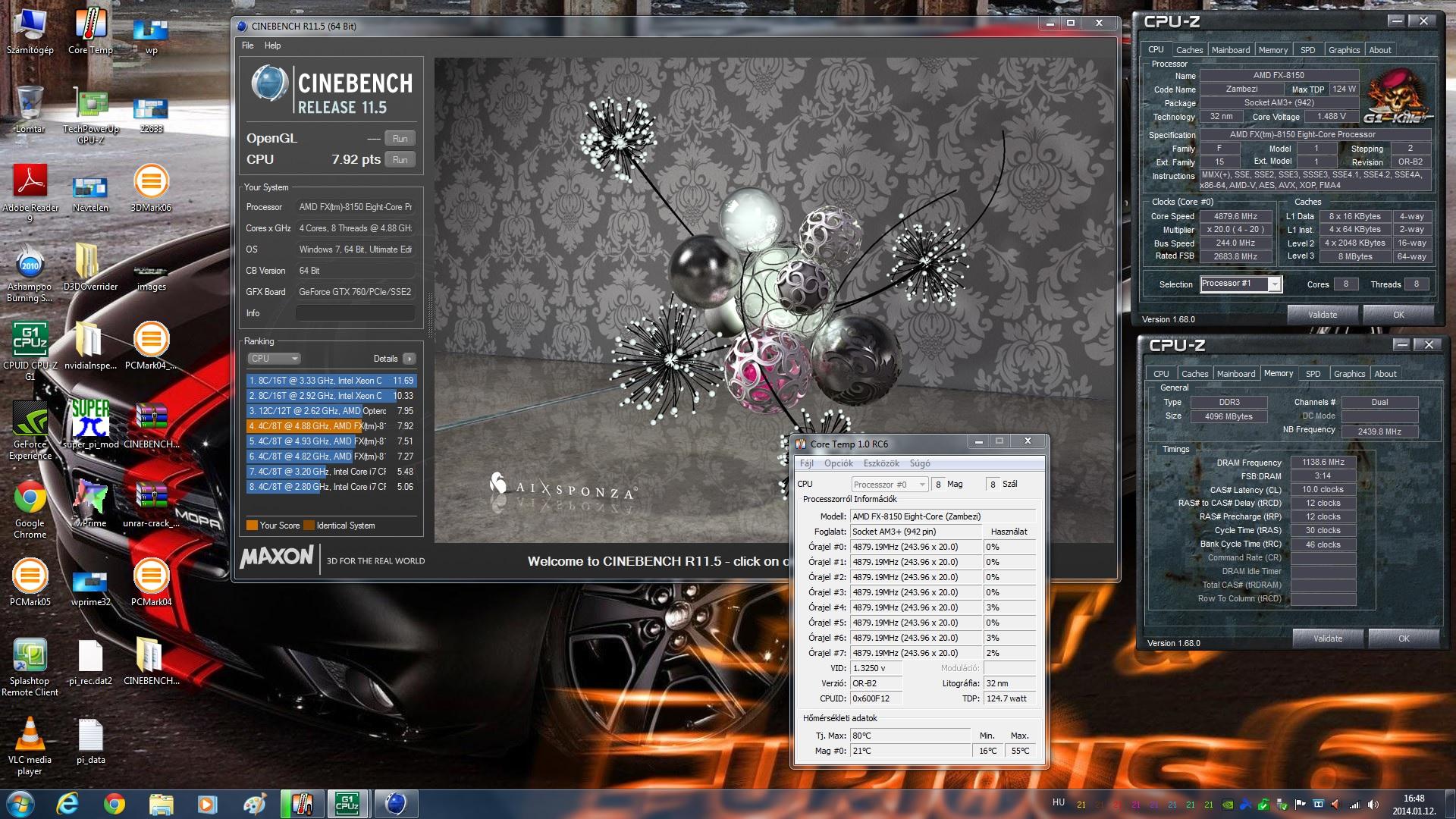Switch to Mainboard tab in upper CPU-Z window

click(1231, 50)
